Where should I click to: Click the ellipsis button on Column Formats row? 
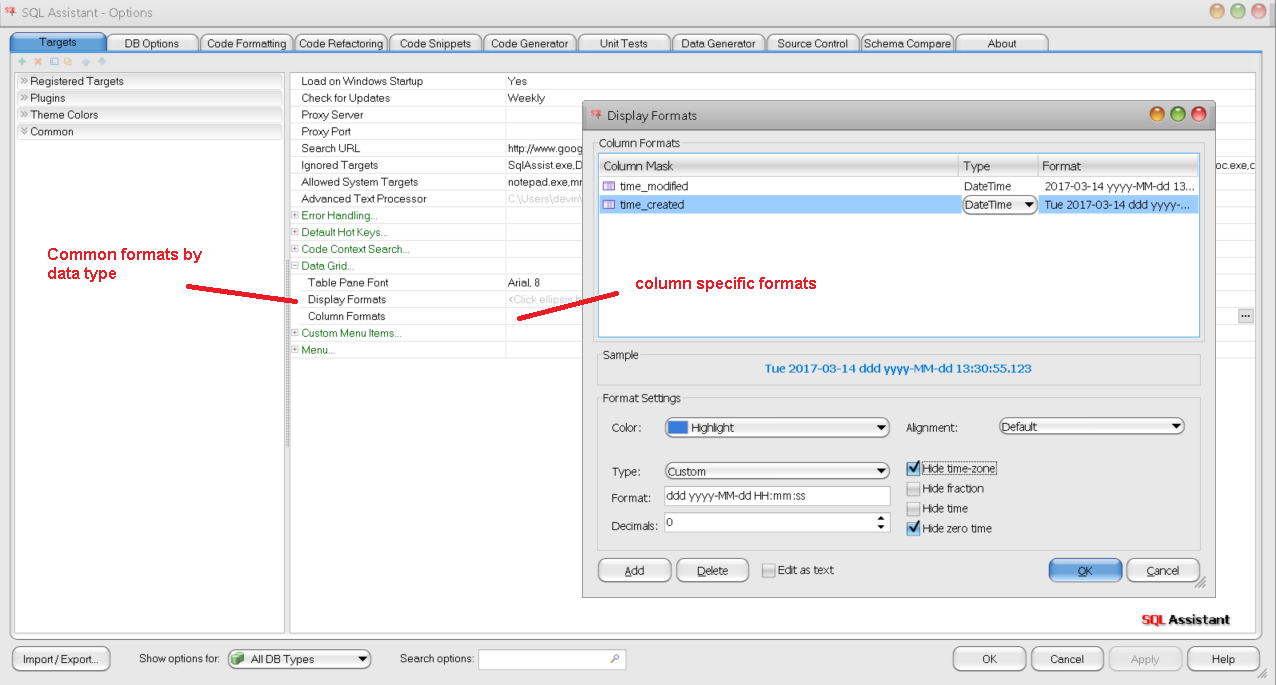click(1245, 316)
